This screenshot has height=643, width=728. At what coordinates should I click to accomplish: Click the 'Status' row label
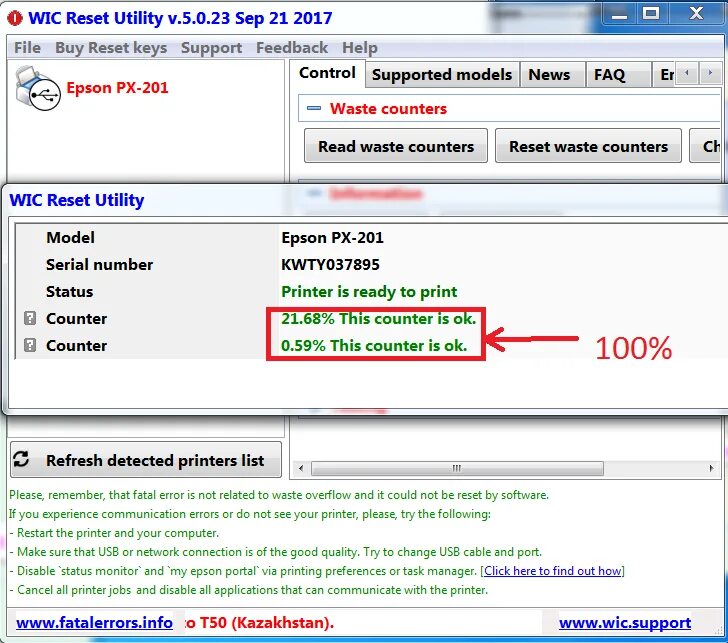click(70, 292)
